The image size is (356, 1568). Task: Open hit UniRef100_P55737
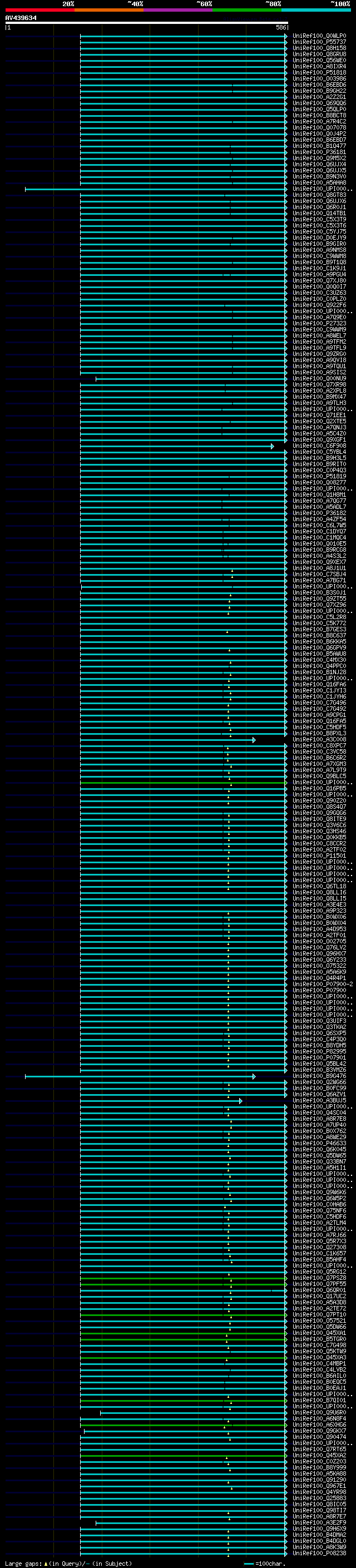[319, 42]
